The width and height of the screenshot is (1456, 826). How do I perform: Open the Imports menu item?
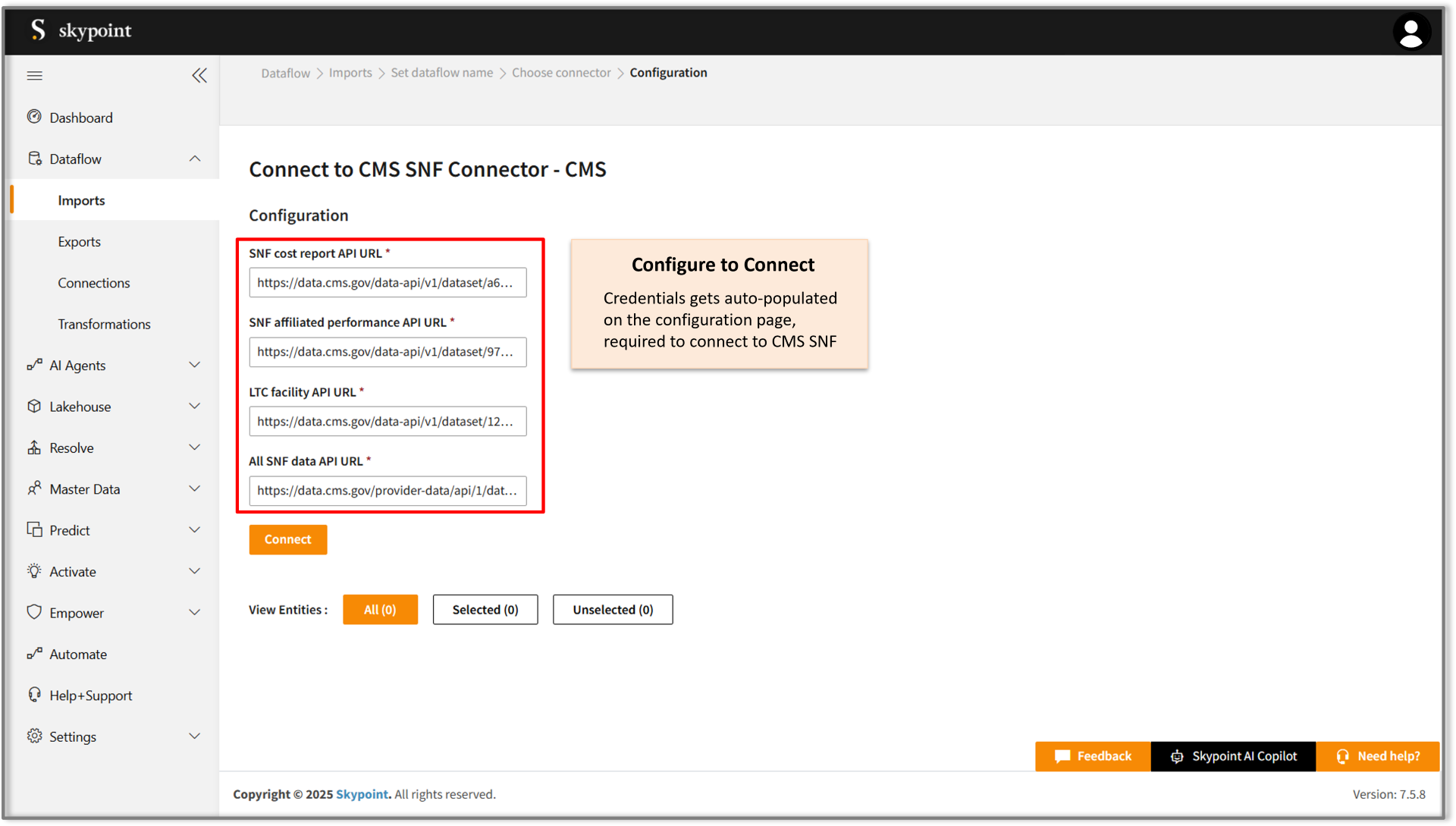[x=81, y=200]
